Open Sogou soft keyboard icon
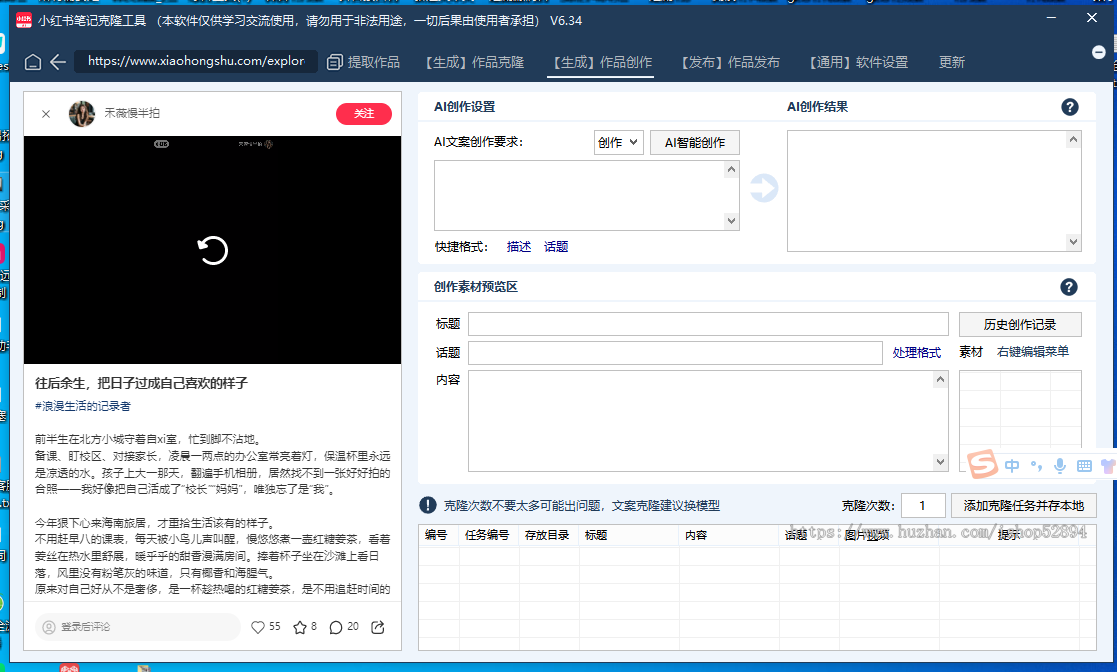This screenshot has height=672, width=1117. [1084, 466]
